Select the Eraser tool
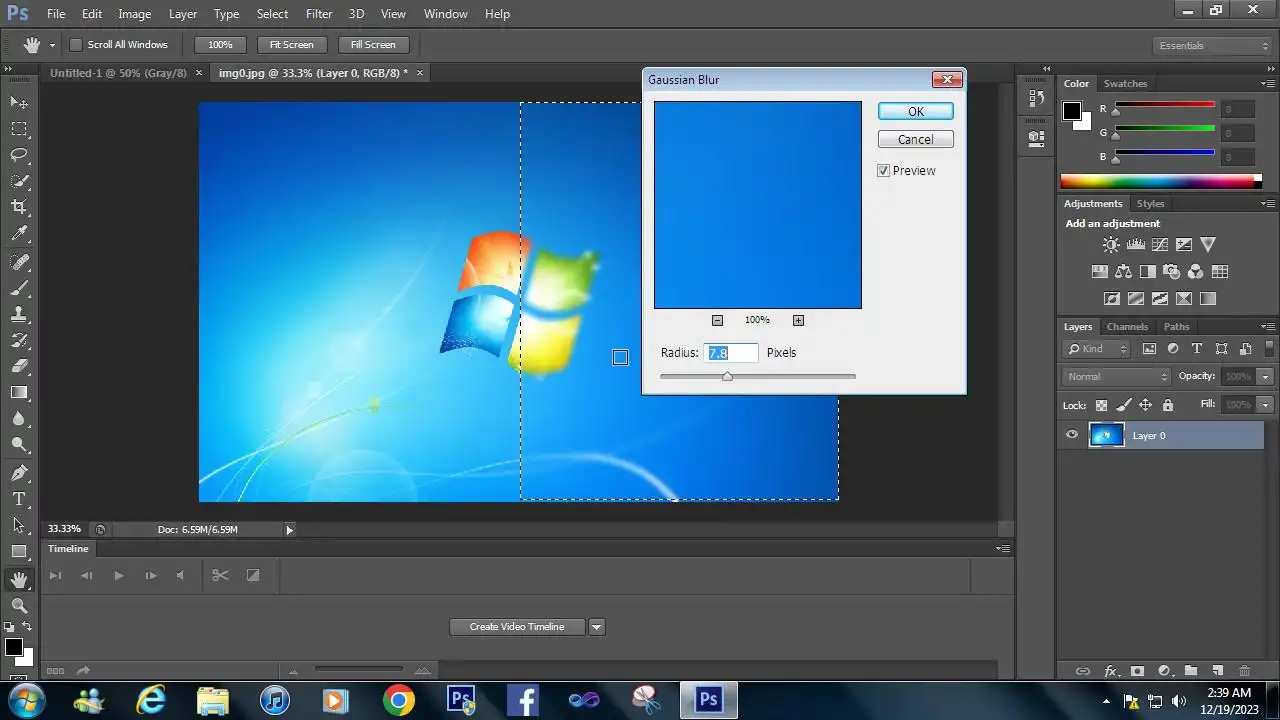 pyautogui.click(x=19, y=366)
